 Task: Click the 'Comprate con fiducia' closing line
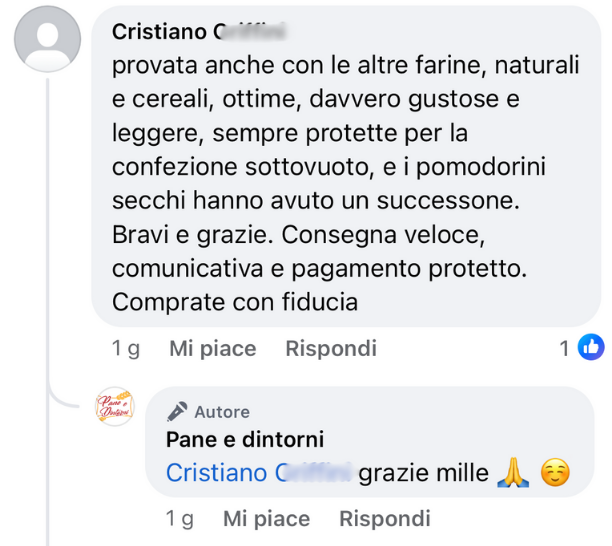(235, 300)
